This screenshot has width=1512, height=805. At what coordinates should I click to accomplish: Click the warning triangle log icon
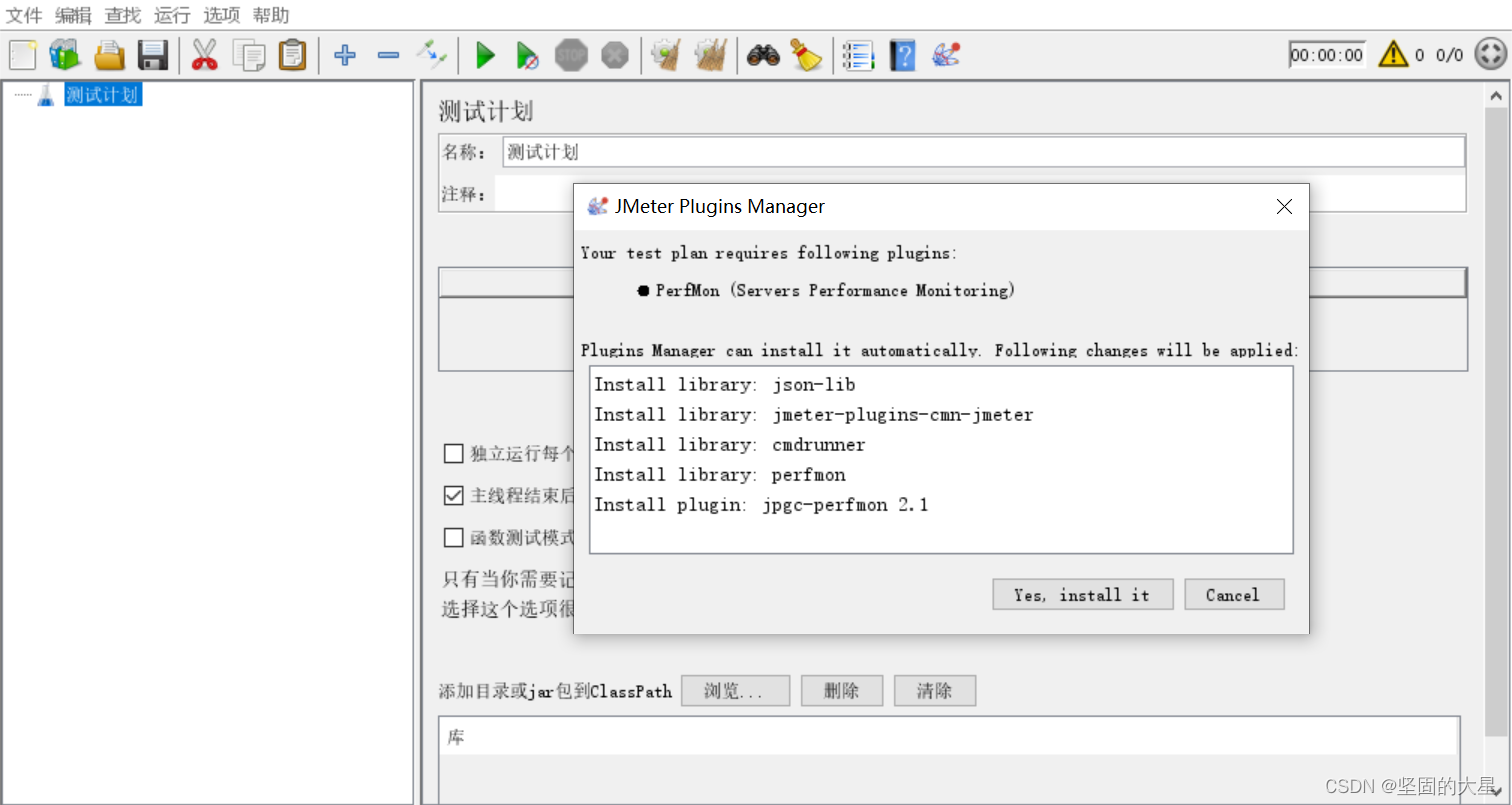[1393, 55]
